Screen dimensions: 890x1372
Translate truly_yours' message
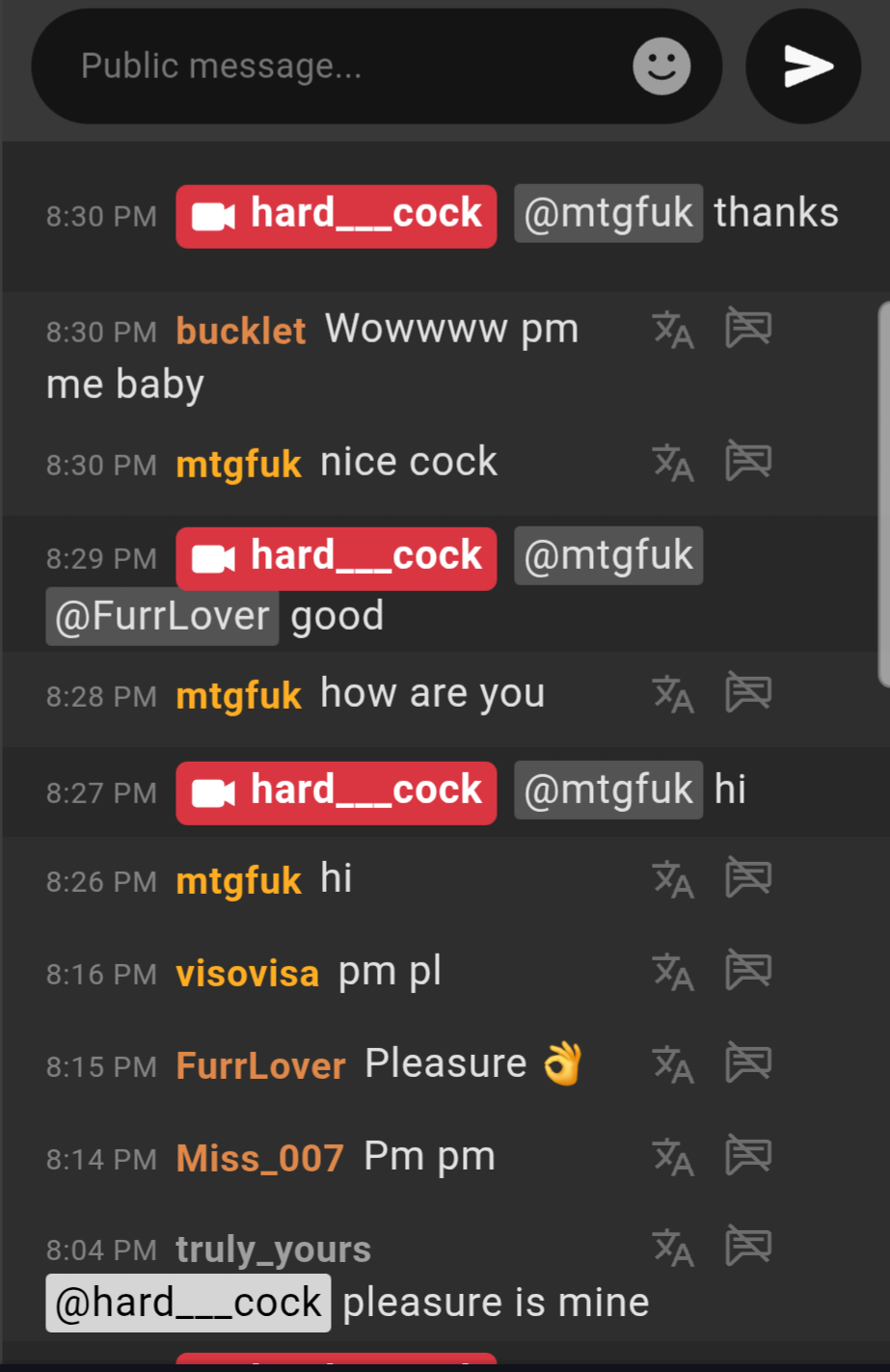[x=673, y=1248]
